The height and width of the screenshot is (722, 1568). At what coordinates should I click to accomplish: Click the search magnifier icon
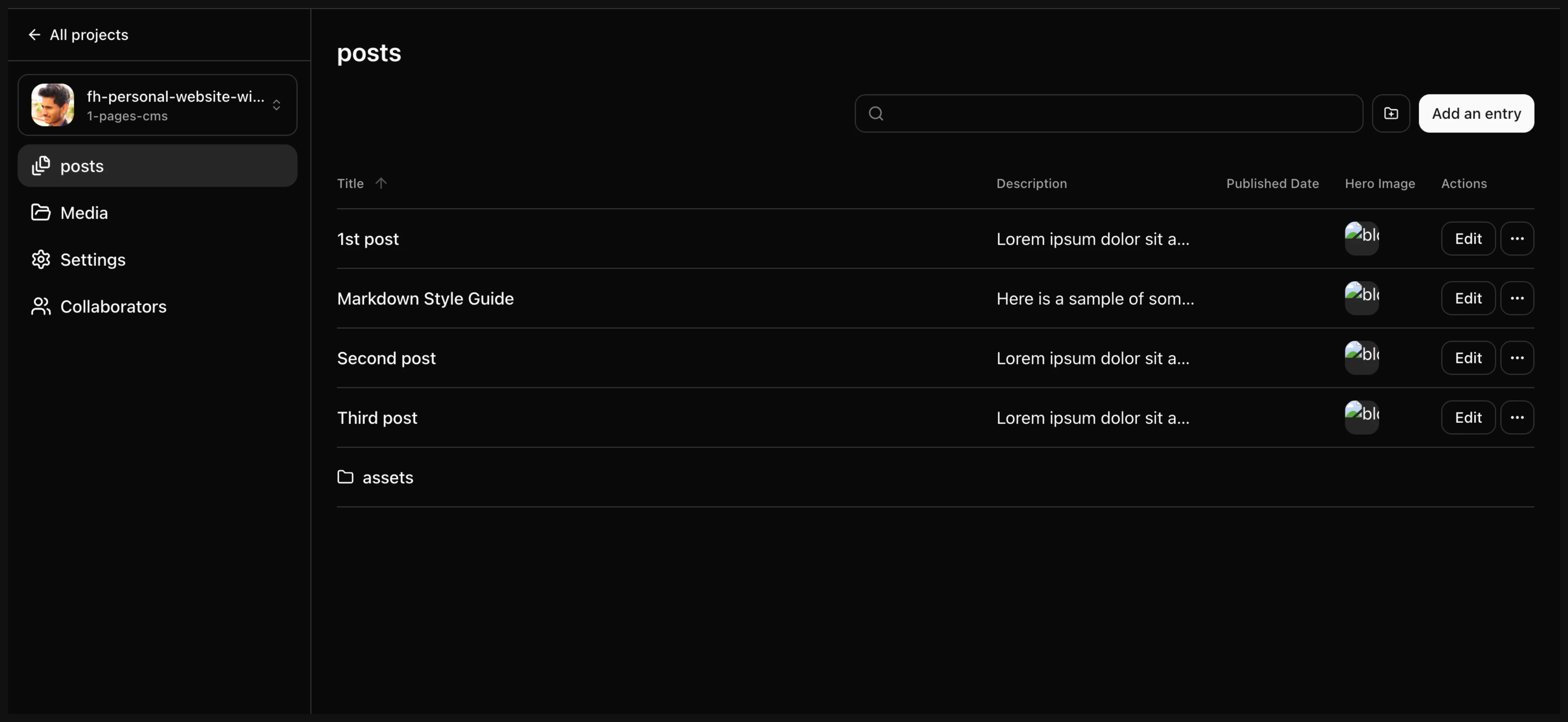coord(876,113)
